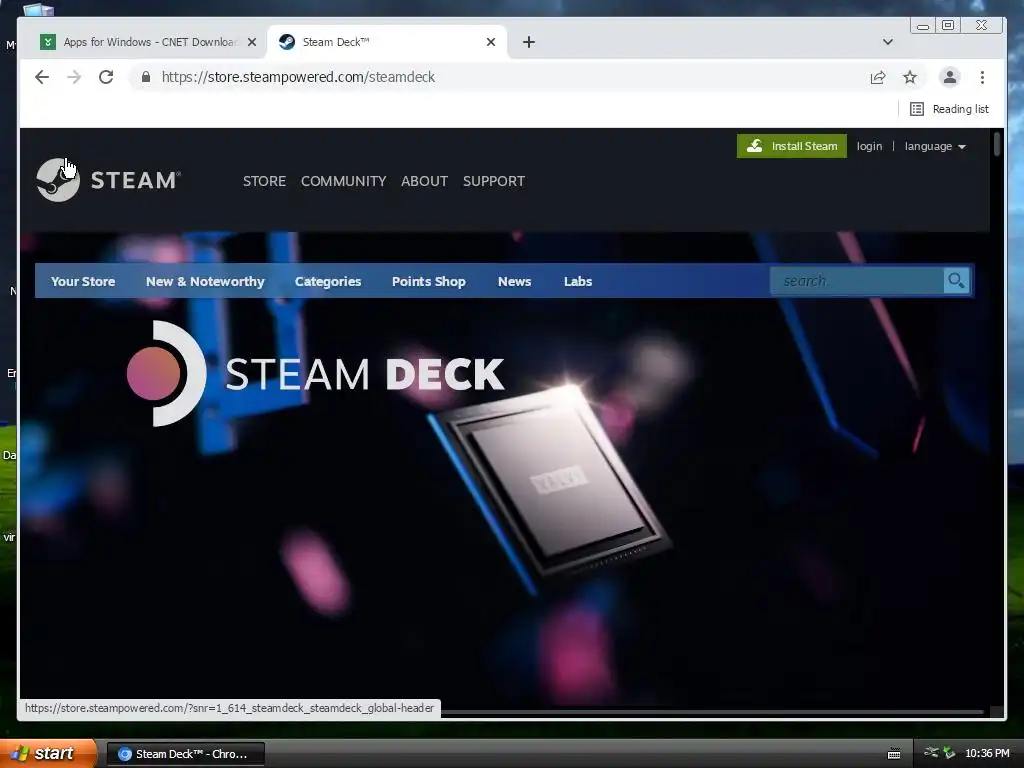The image size is (1024, 768).
Task: Click the safely remove hardware tray icon
Action: pos(949,753)
